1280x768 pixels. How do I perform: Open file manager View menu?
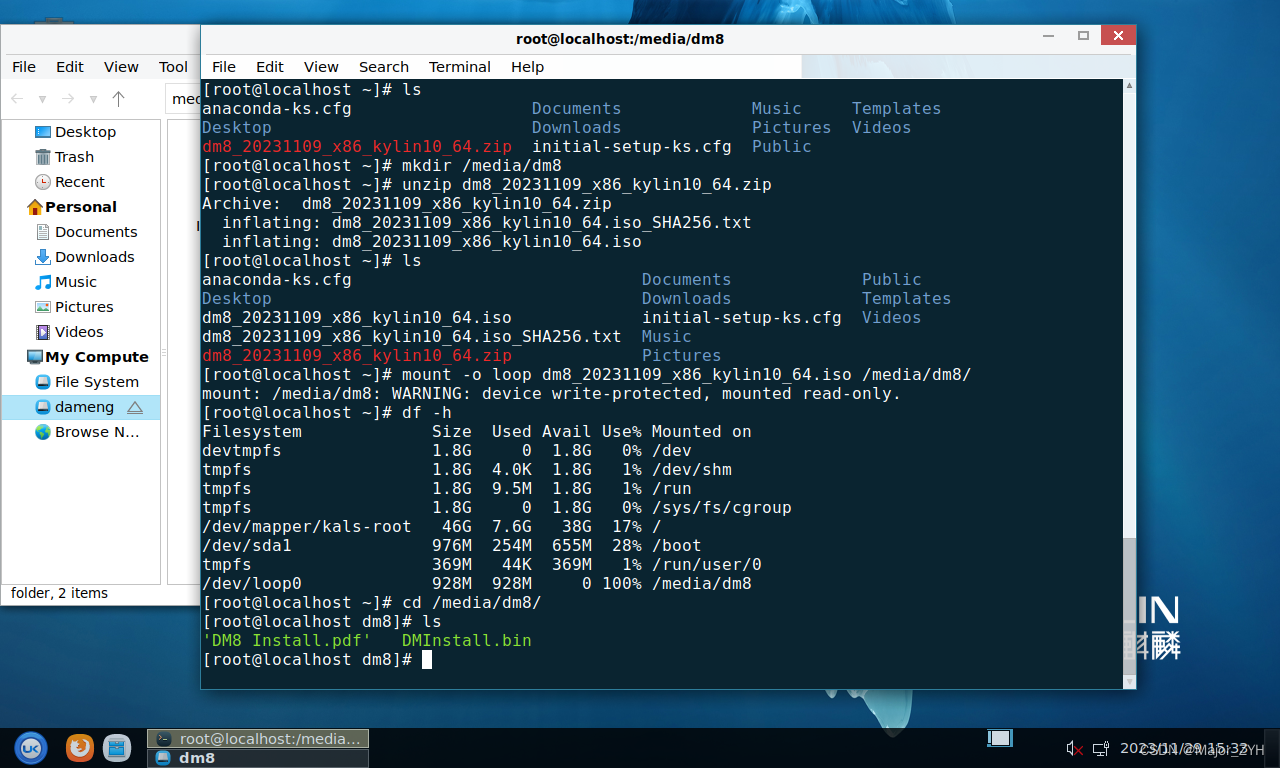(x=121, y=67)
